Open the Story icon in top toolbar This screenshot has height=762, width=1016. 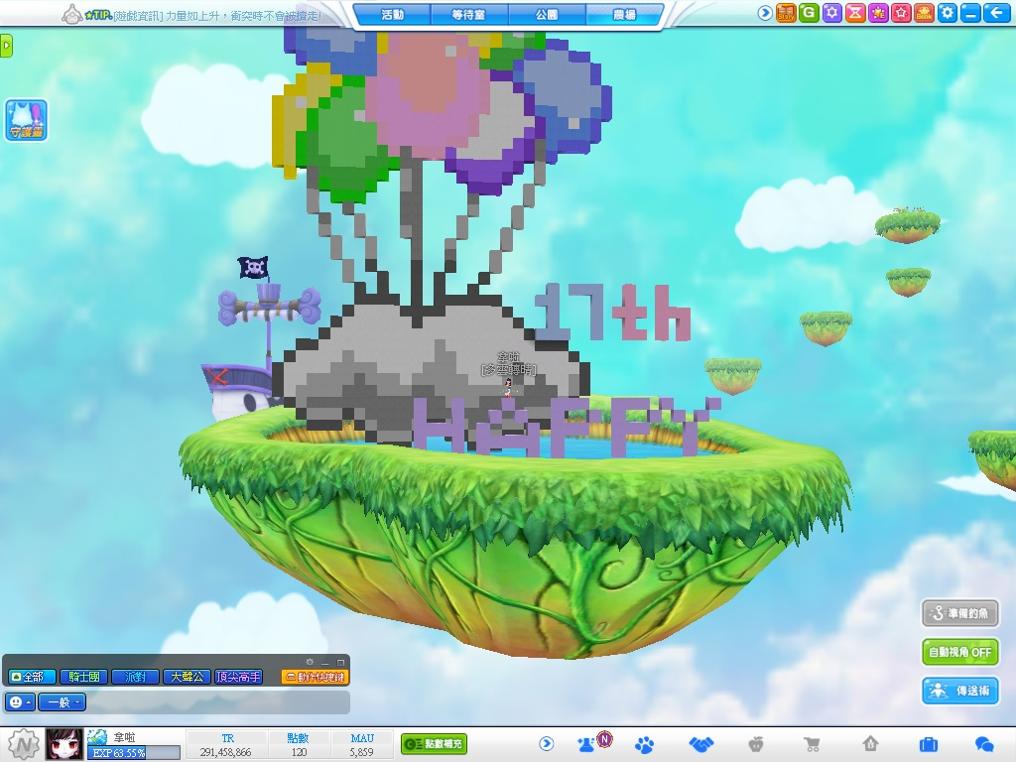786,13
